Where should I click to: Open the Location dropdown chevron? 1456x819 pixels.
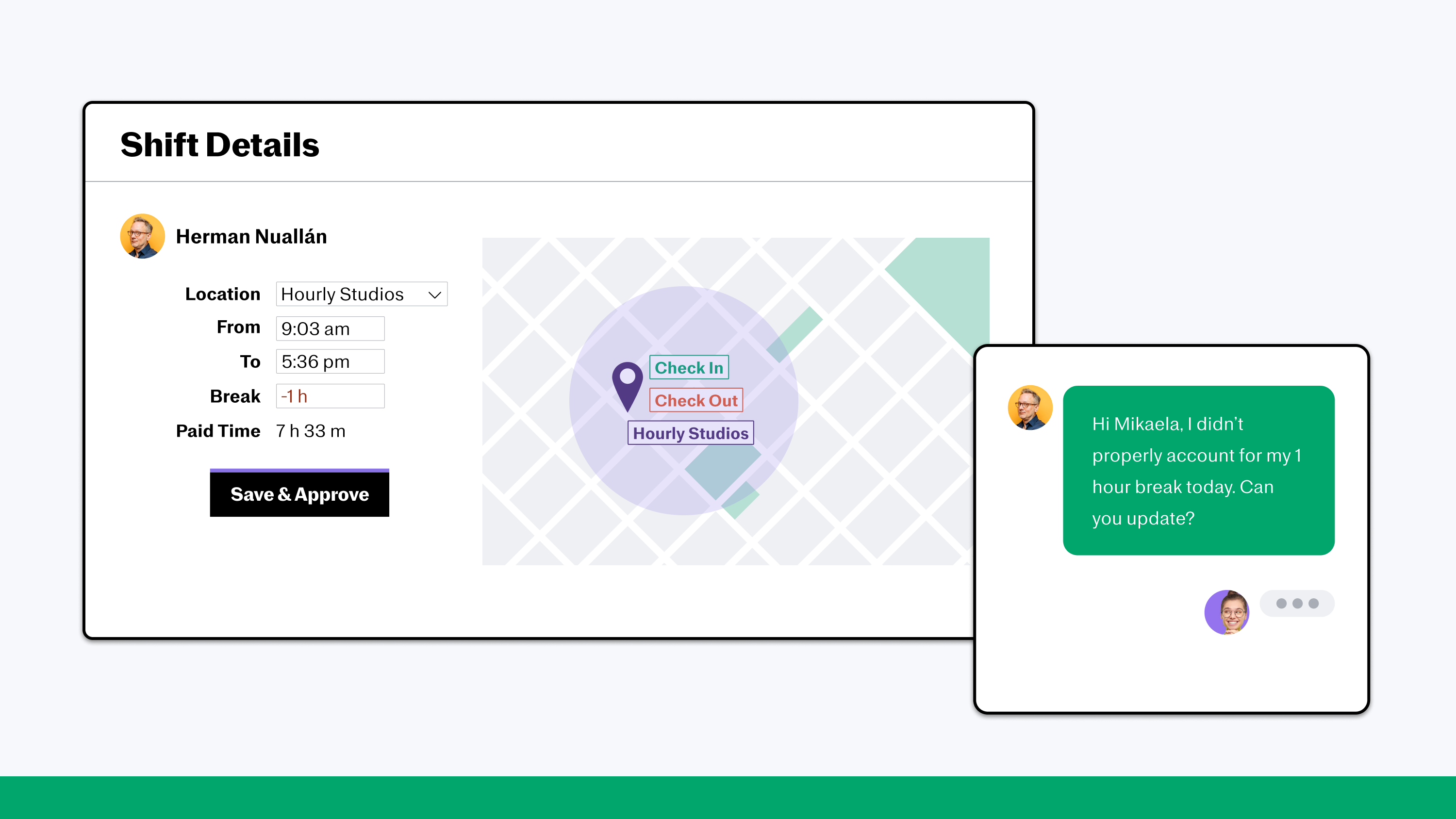[434, 295]
